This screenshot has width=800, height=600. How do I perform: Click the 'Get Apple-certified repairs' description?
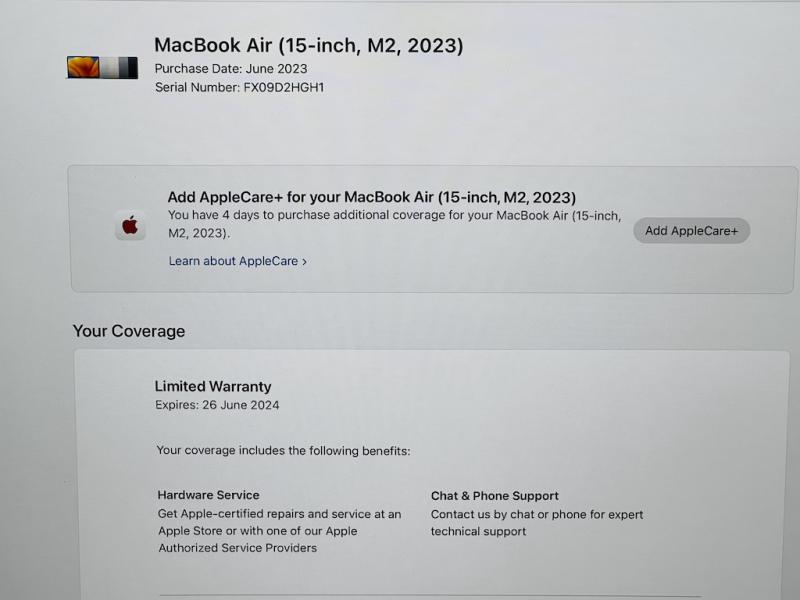point(279,531)
